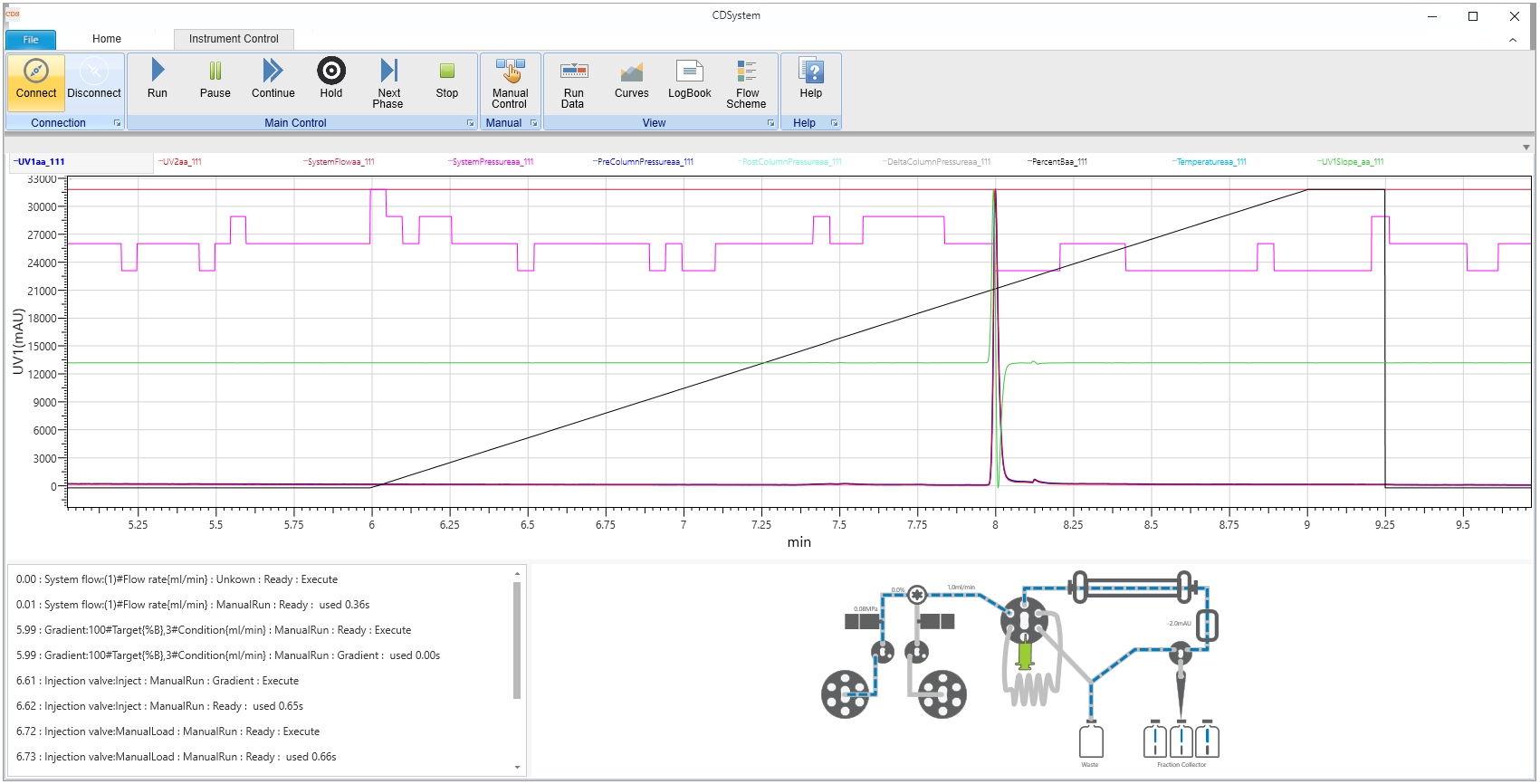Stop the run with the green Stop icon

447,71
